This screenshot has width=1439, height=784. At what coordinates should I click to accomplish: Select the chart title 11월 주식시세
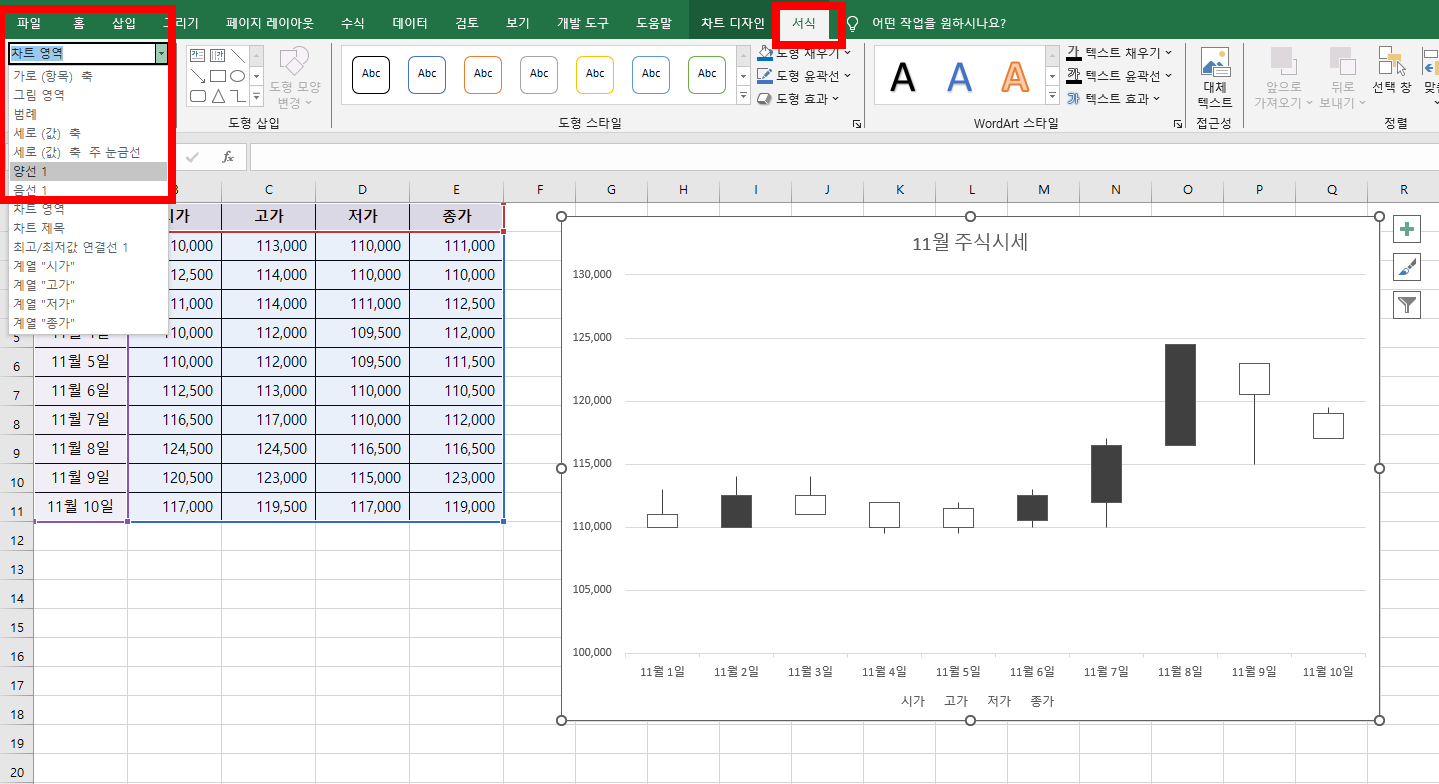coord(970,242)
